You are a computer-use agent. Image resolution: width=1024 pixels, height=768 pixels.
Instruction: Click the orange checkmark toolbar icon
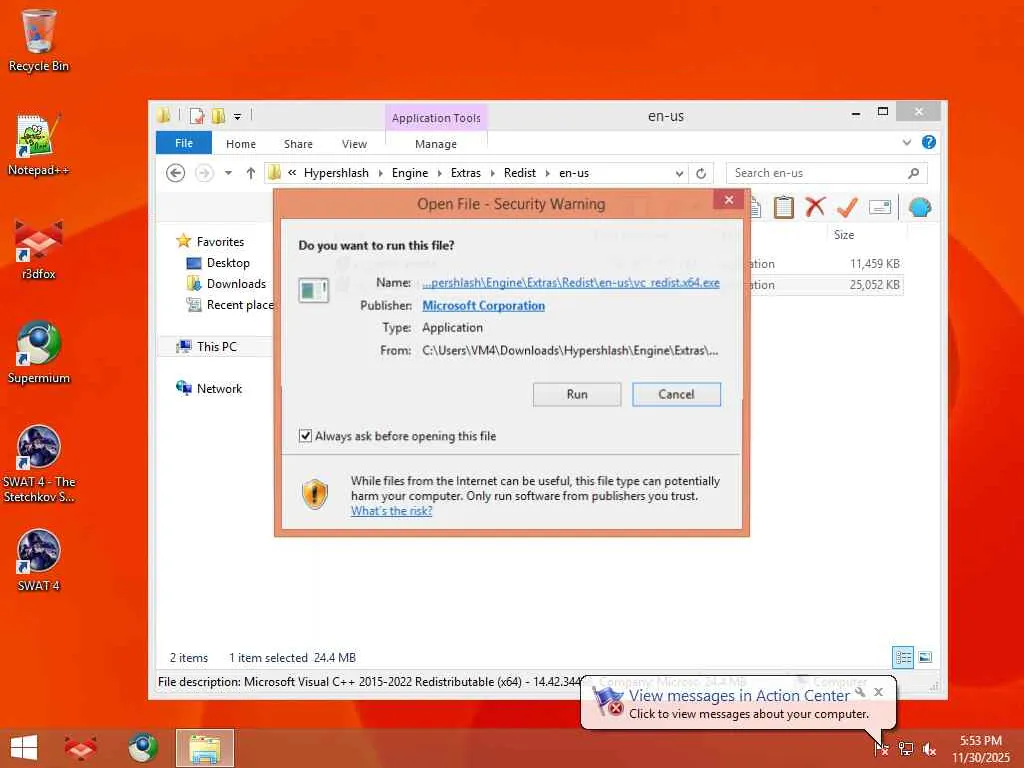pyautogui.click(x=847, y=207)
